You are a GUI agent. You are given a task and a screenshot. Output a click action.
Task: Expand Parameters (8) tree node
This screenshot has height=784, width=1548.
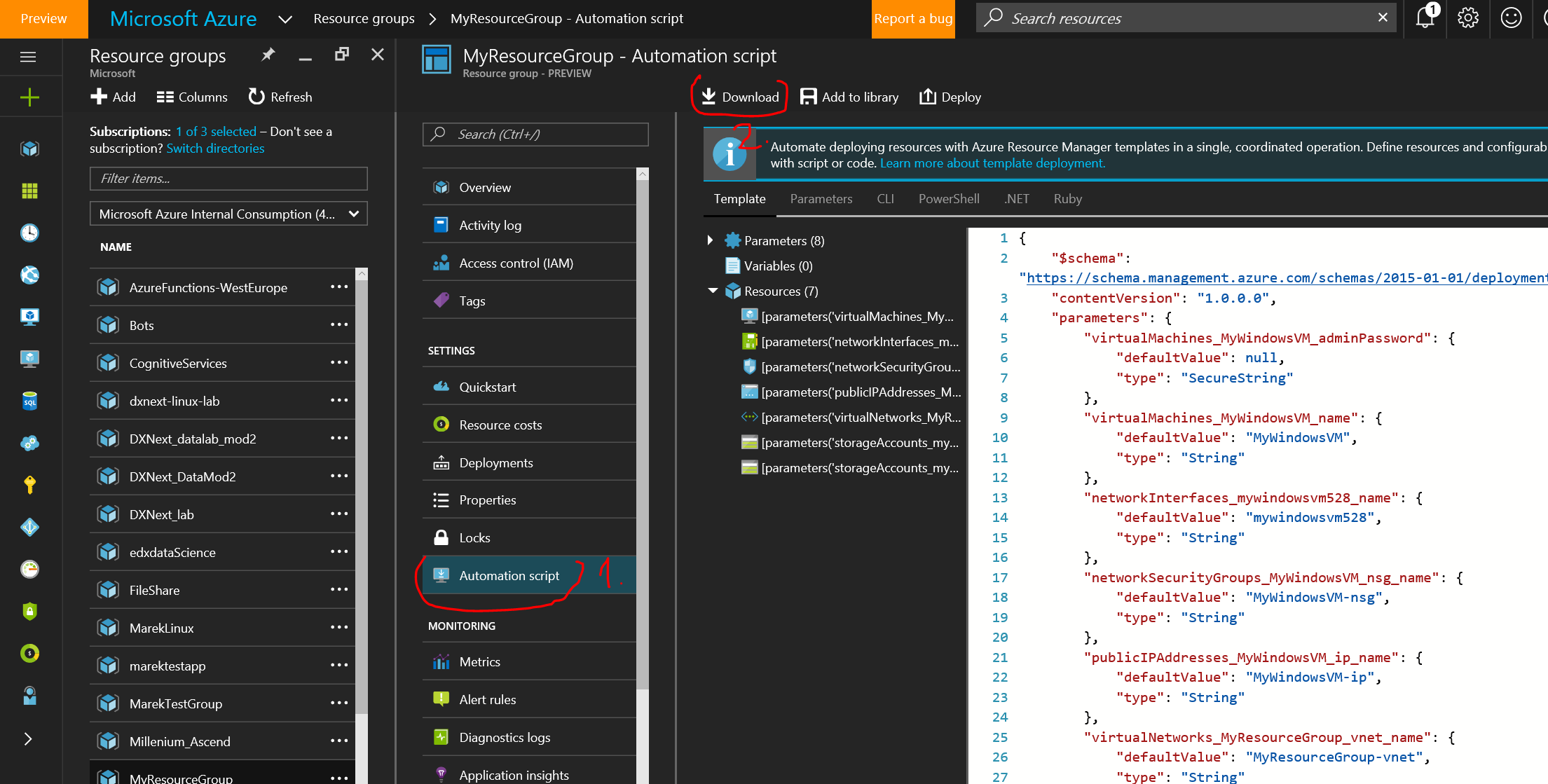tap(710, 240)
